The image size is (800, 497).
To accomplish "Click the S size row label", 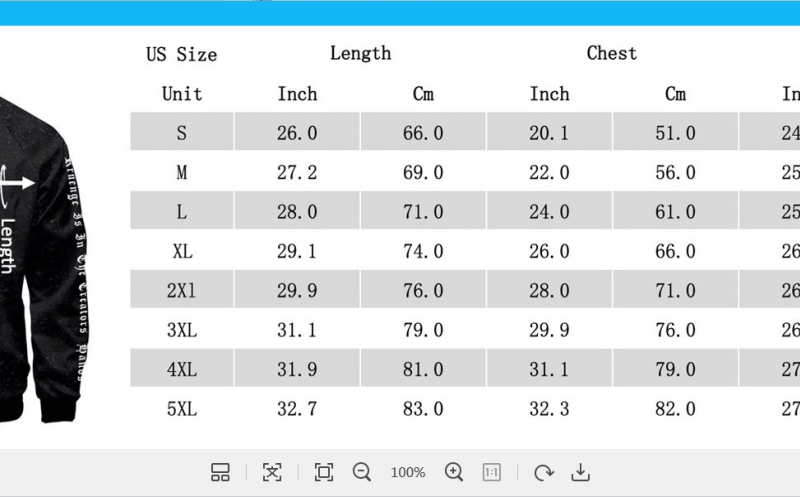I will click(x=182, y=133).
